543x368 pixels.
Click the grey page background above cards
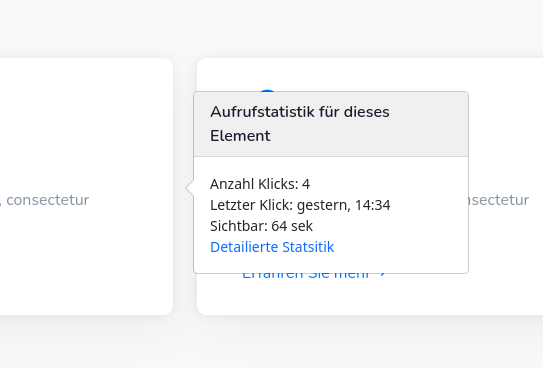[x=272, y=28]
